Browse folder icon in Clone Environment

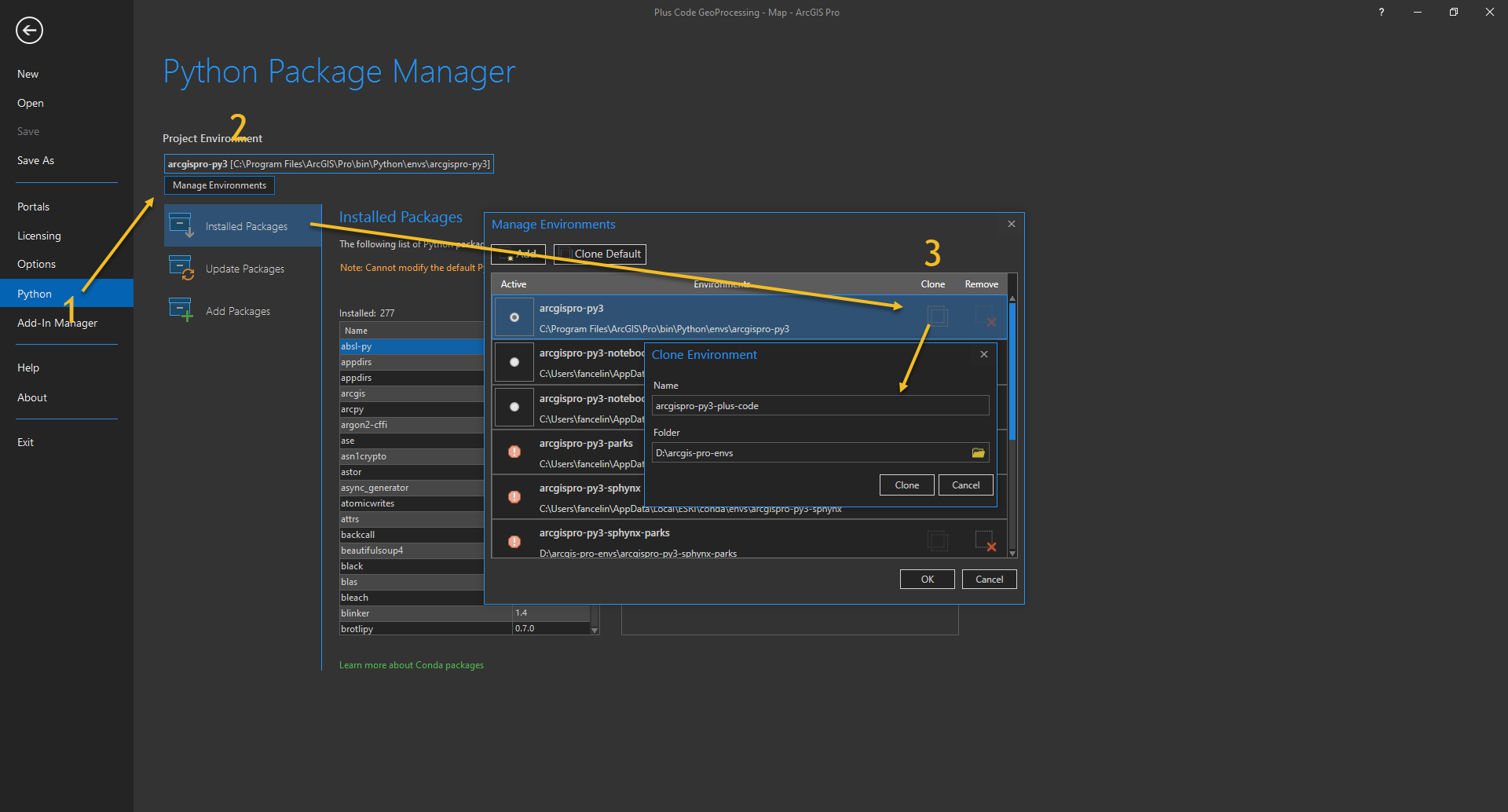click(978, 453)
